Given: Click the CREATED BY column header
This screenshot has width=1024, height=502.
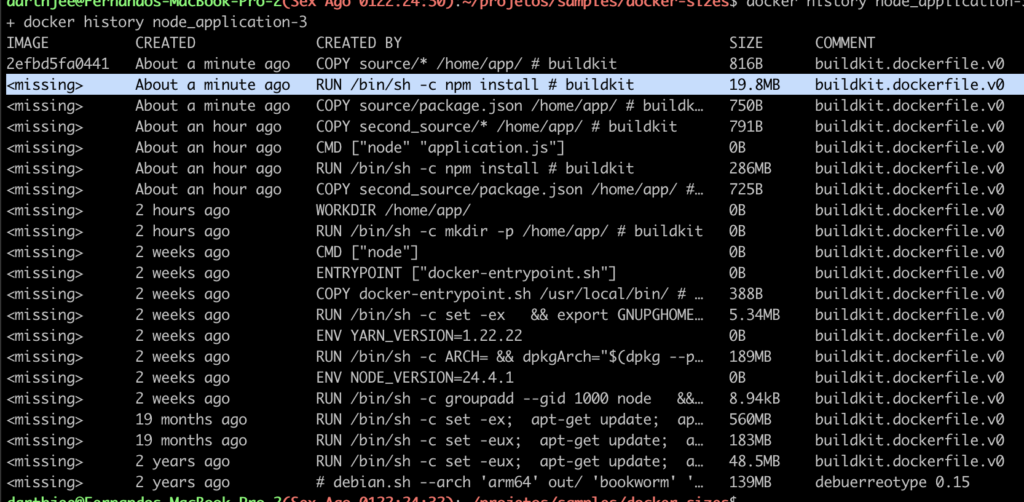Looking at the screenshot, I should click(x=359, y=43).
